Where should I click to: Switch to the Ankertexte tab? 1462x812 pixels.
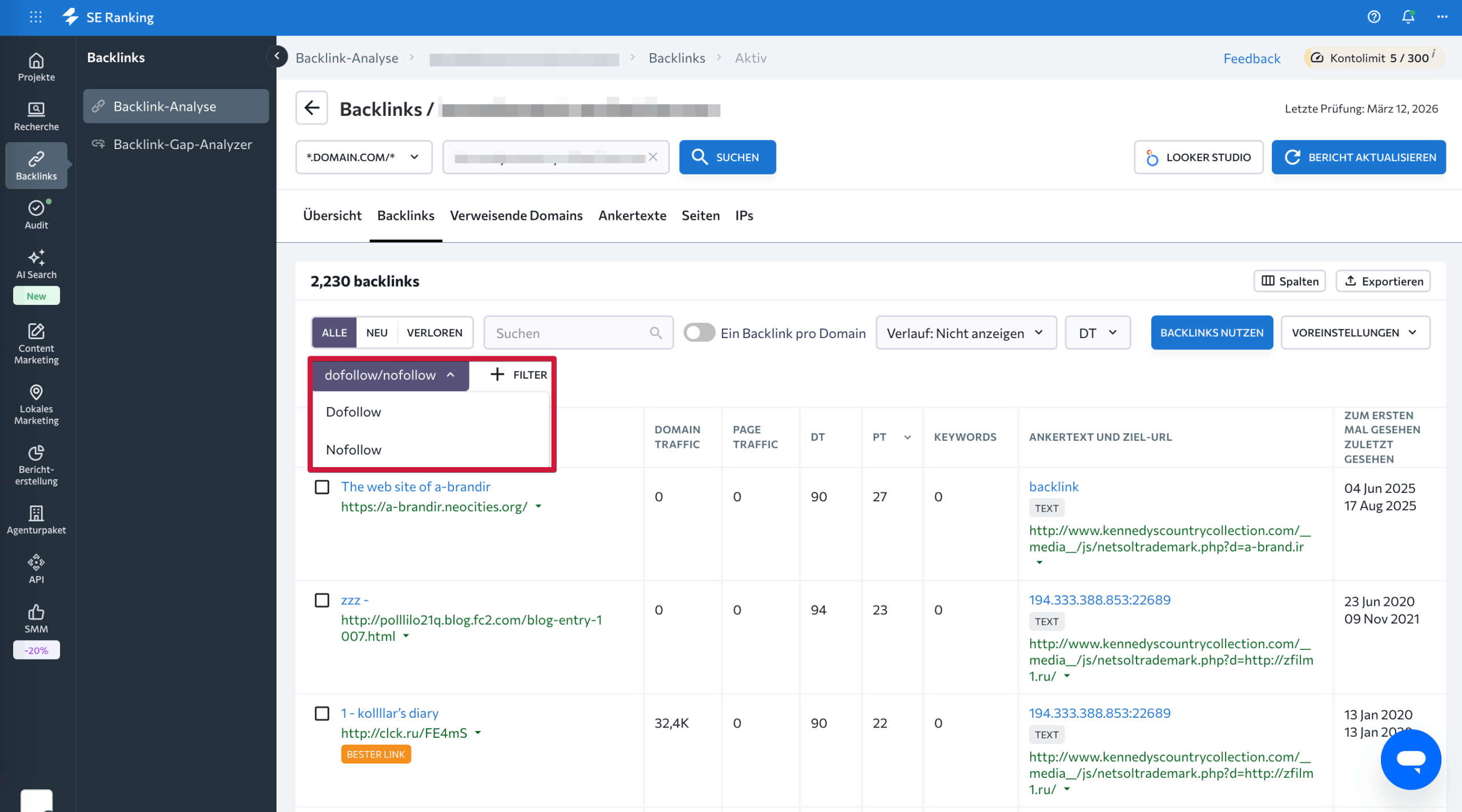tap(632, 215)
